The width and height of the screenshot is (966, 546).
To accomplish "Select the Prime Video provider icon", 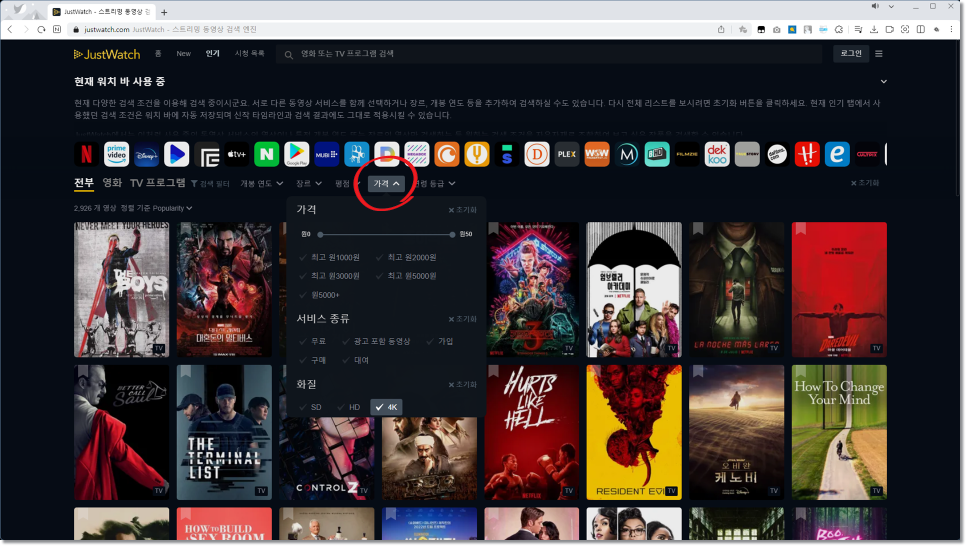I will 116,154.
